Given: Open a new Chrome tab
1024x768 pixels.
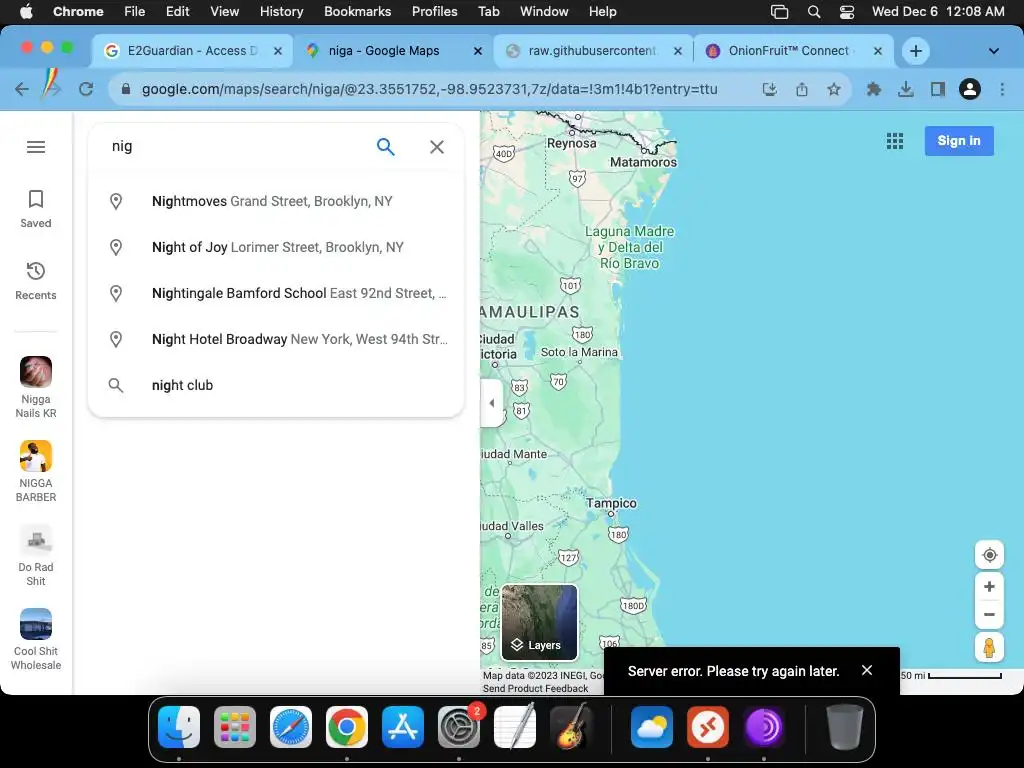Looking at the screenshot, I should 916,51.
